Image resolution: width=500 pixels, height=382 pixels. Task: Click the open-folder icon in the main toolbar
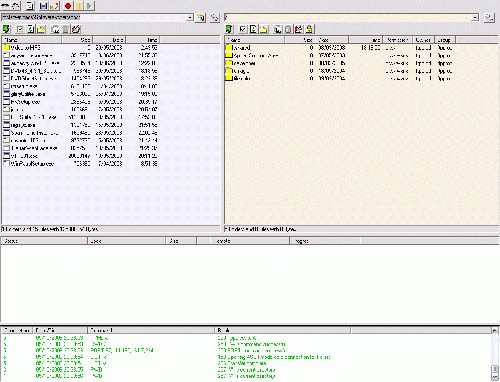click(x=54, y=6)
